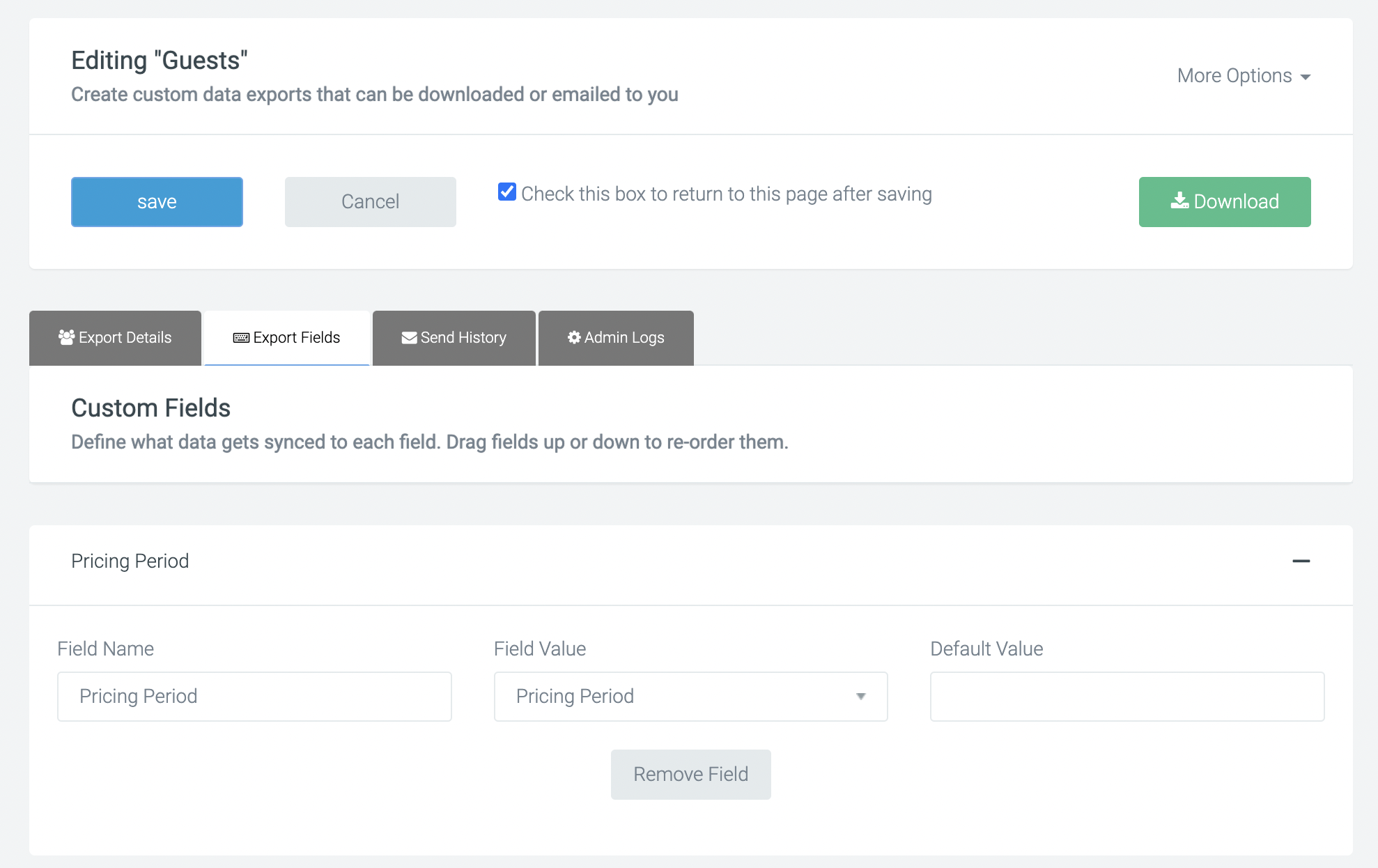Click the Remove Field button
The height and width of the screenshot is (868, 1378).
690,775
